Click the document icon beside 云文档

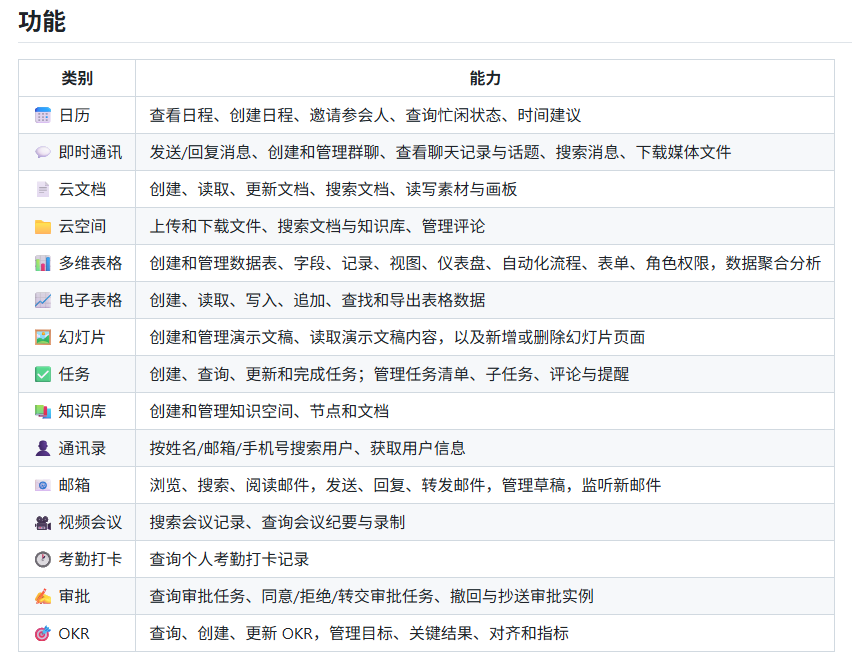coord(42,189)
